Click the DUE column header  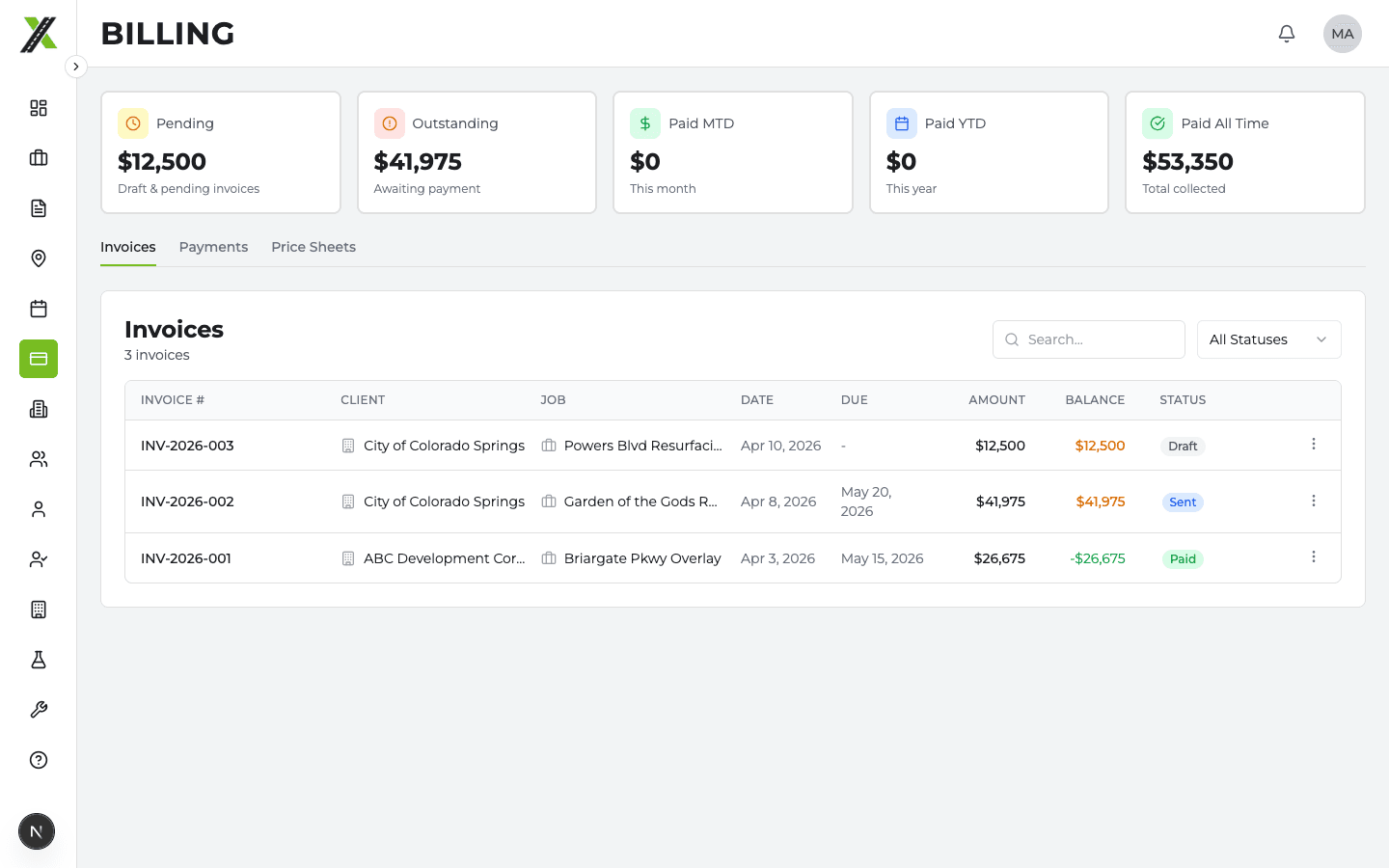click(x=855, y=400)
